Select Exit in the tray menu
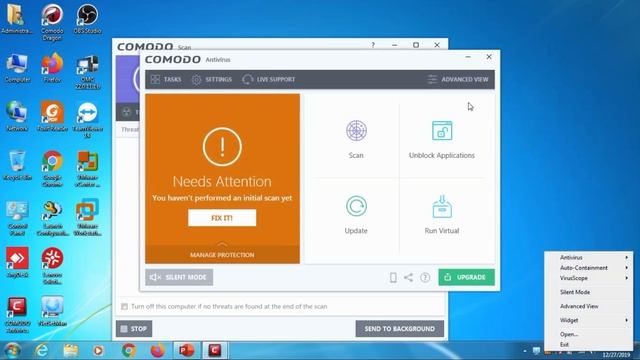Image resolution: width=640 pixels, height=360 pixels. [590, 344]
